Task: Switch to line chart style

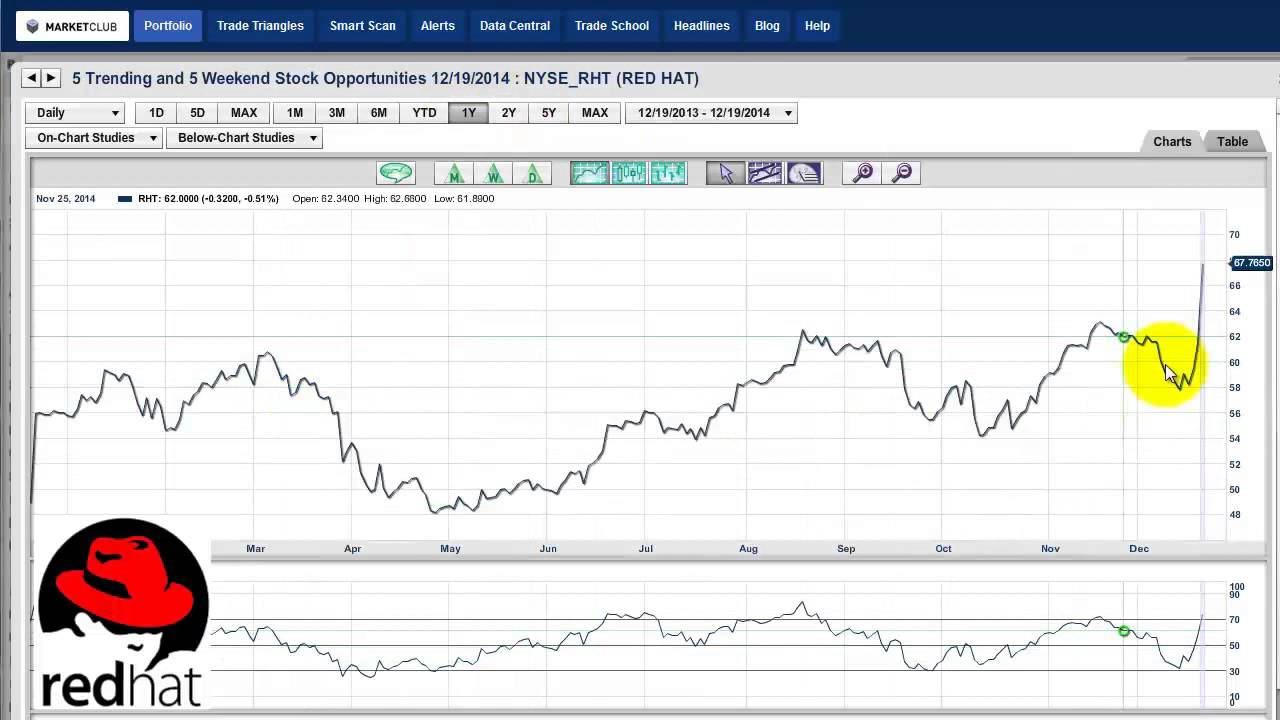Action: (590, 173)
